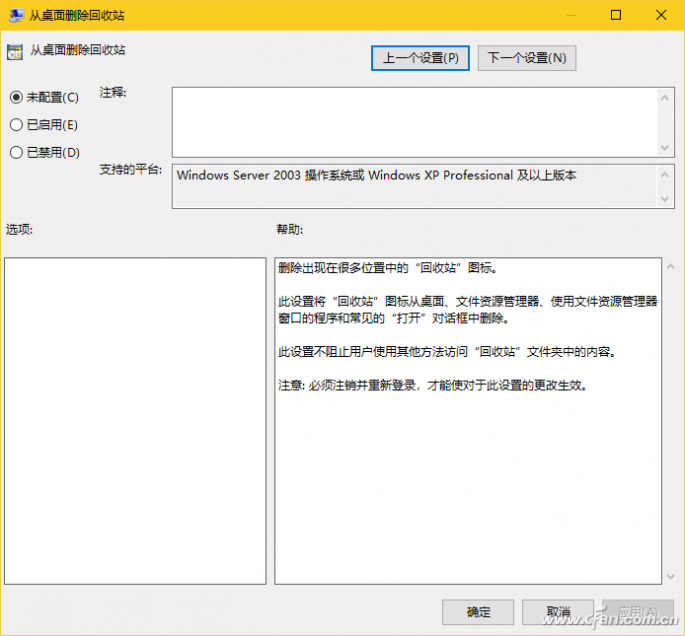Click the policy setting icon beside title
The height and width of the screenshot is (636, 685).
pos(15,52)
